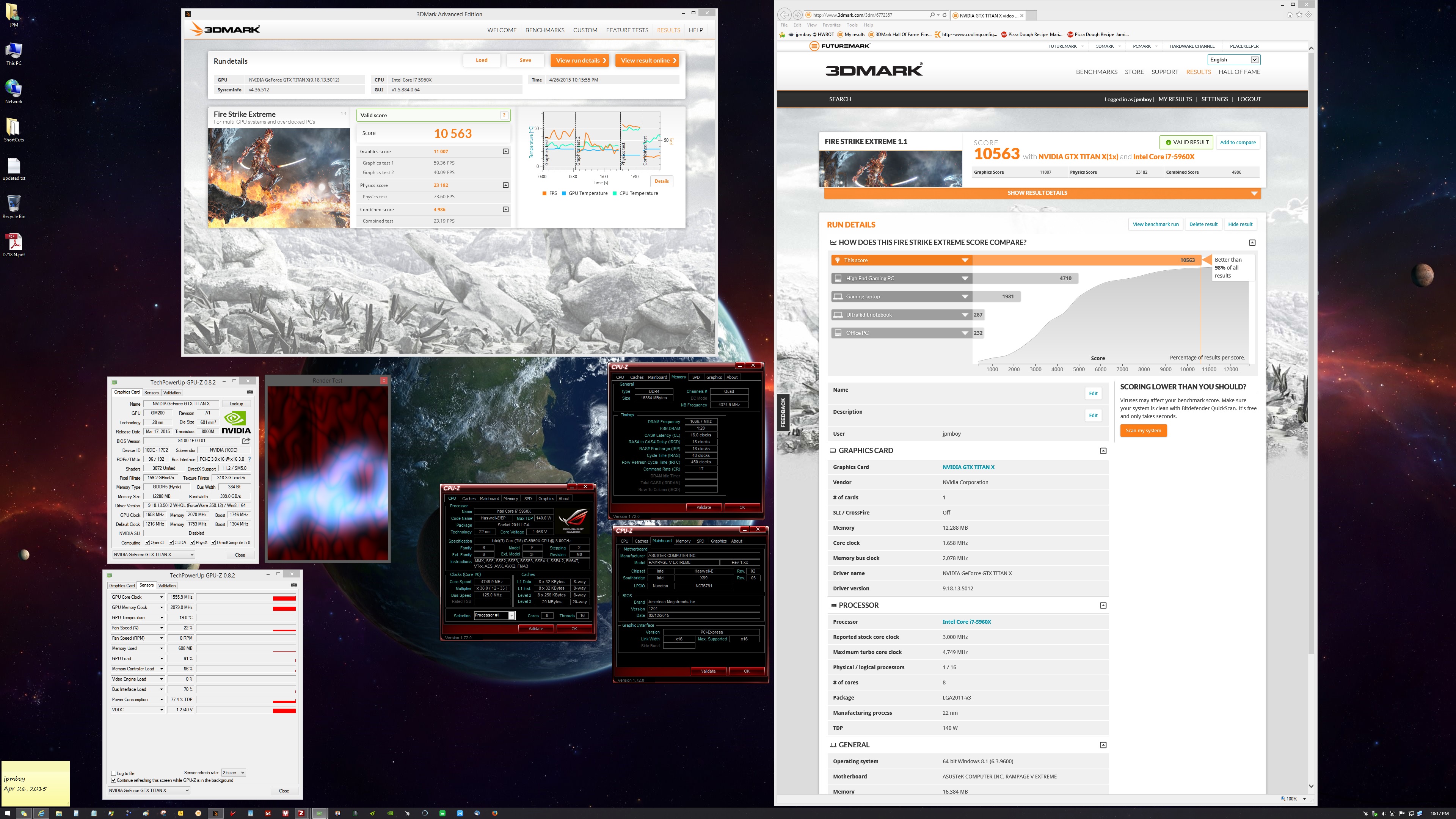
Task: Collapse PROCESSOR section on webpage
Action: coord(1103,606)
